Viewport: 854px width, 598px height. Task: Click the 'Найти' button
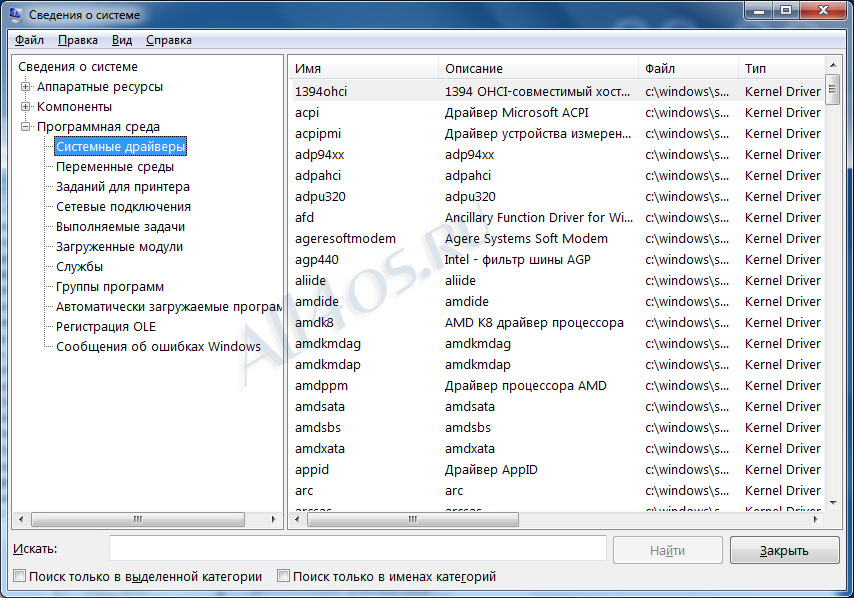pyautogui.click(x=668, y=551)
